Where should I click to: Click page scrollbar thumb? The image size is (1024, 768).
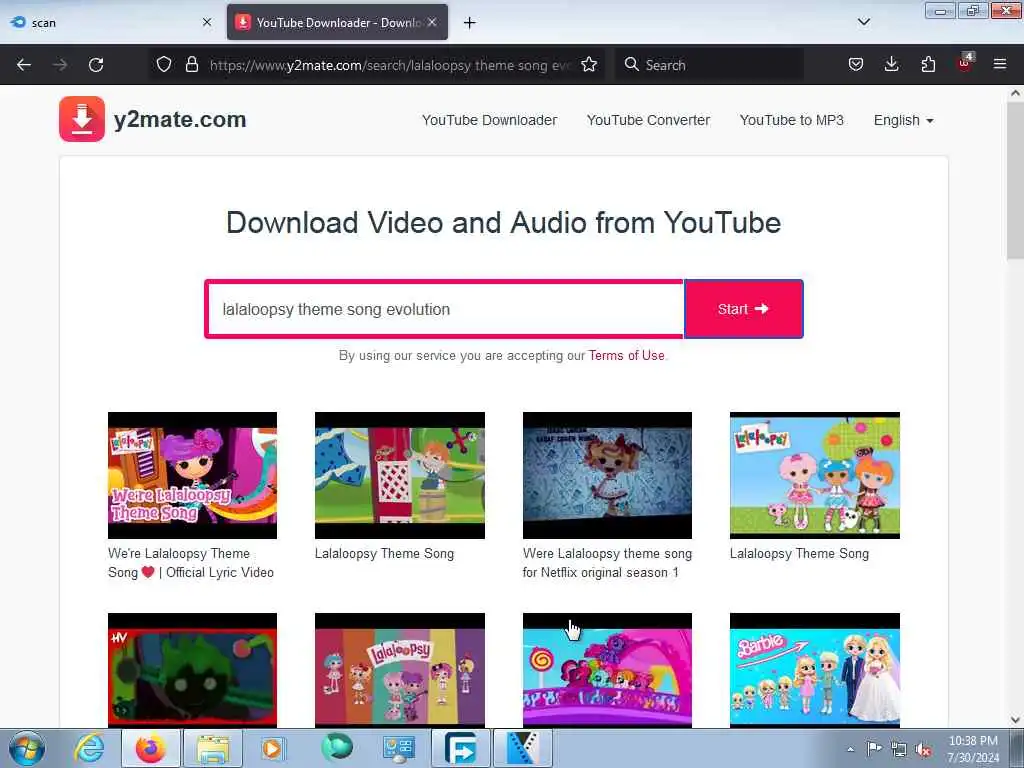(x=1015, y=182)
